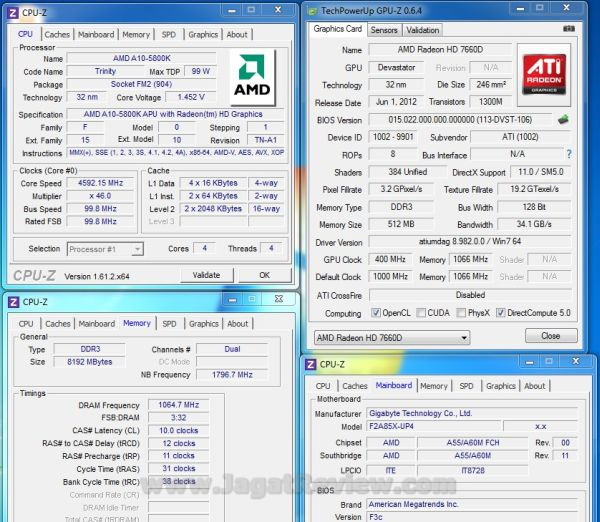Select the Graphics Card tab in GPU-Z

[x=338, y=29]
